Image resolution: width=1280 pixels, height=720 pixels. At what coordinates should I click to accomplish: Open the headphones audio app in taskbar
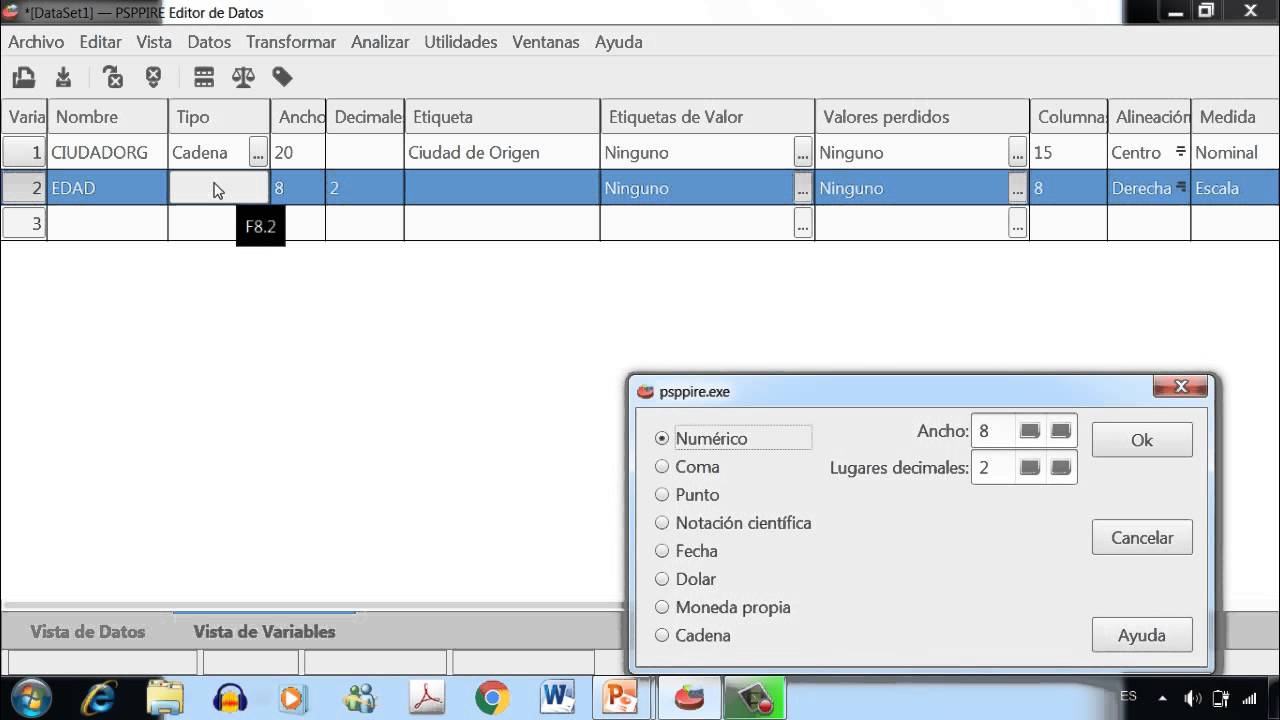point(231,697)
